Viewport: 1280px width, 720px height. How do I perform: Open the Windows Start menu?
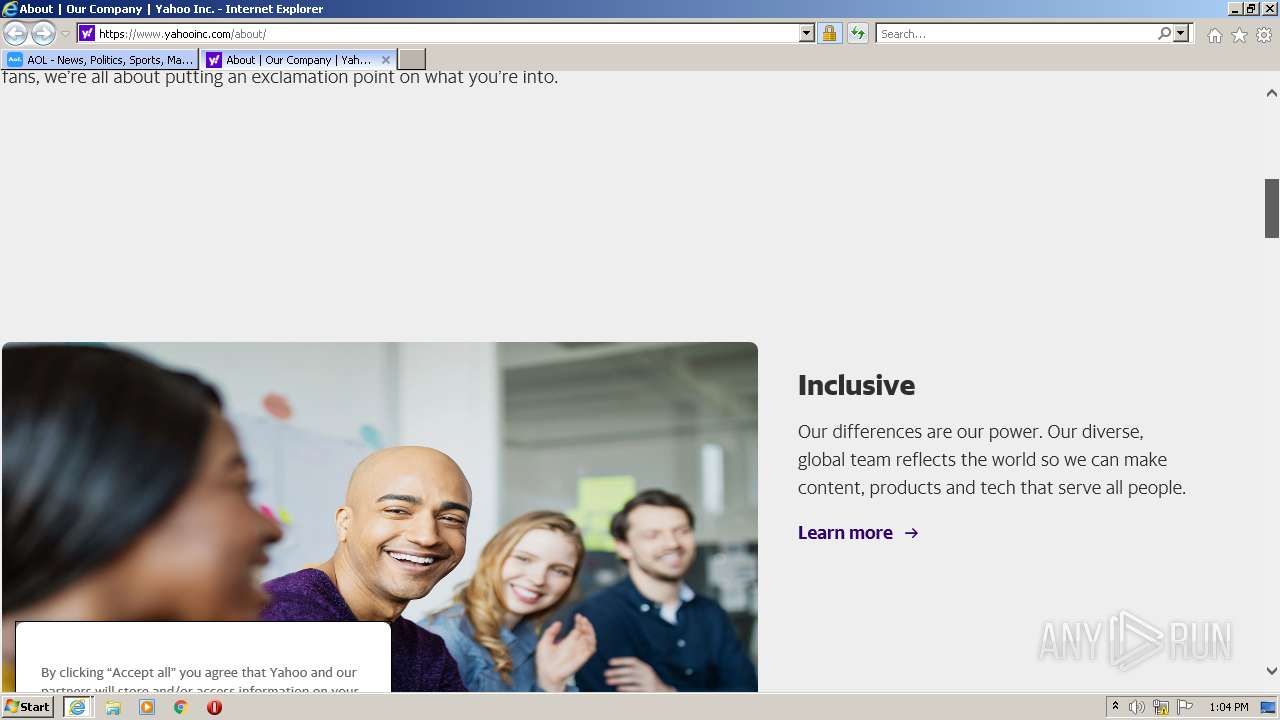(27, 707)
